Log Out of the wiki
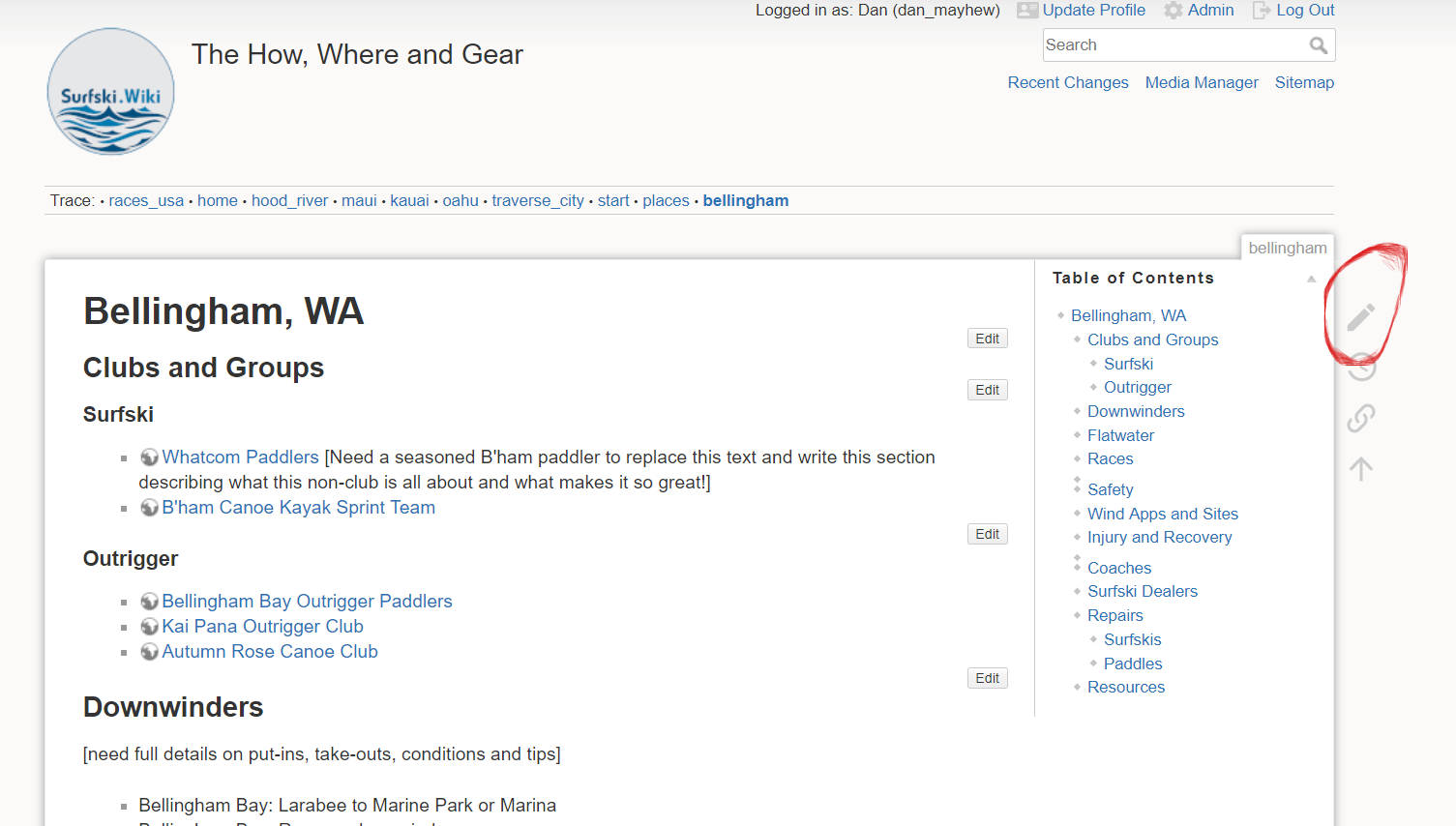Screen dimensions: 1456x826 [1304, 11]
